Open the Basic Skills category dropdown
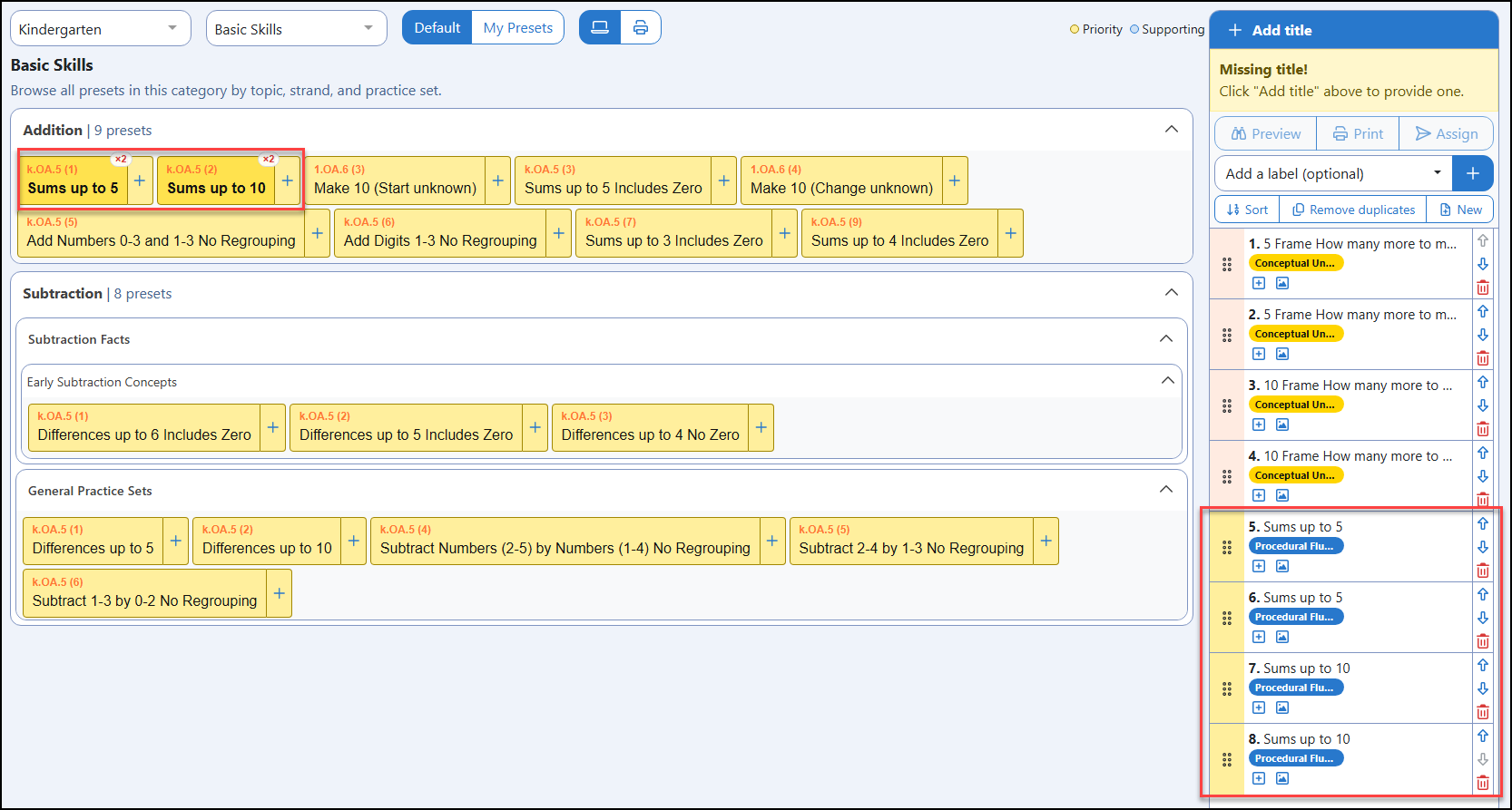The image size is (1512, 810). click(297, 28)
